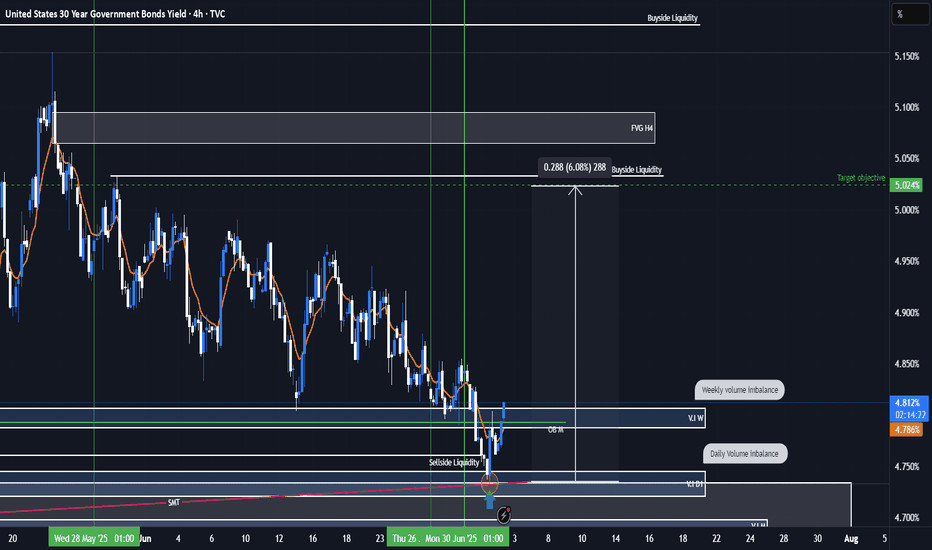This screenshot has height=550, width=932.
Task: Click the lightning bolt event icon
Action: (504, 514)
